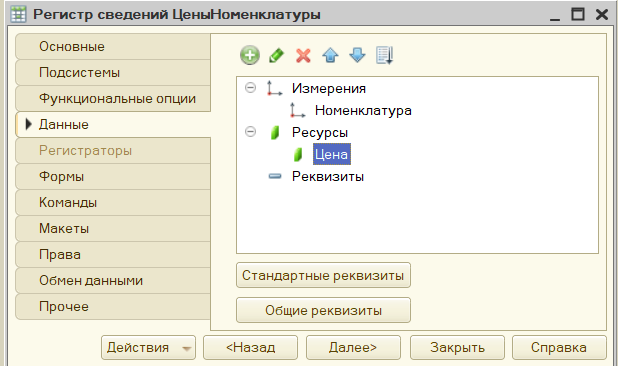Open help via the Справка button
618x366 pixels.
(x=559, y=347)
